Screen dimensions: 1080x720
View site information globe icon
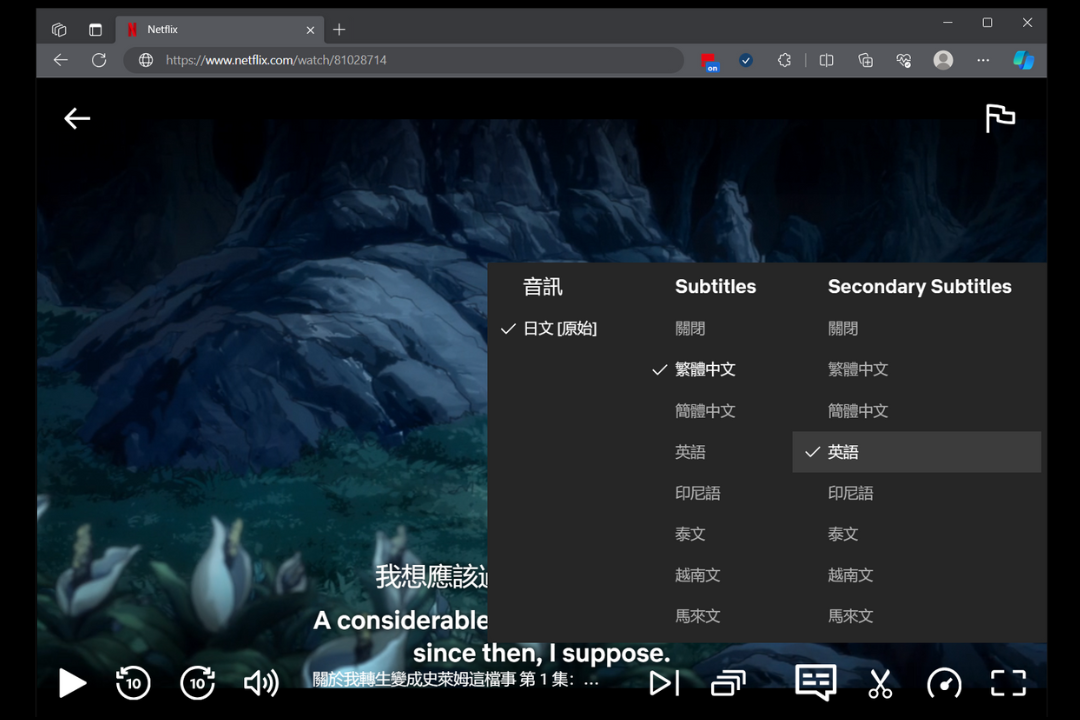[x=146, y=60]
